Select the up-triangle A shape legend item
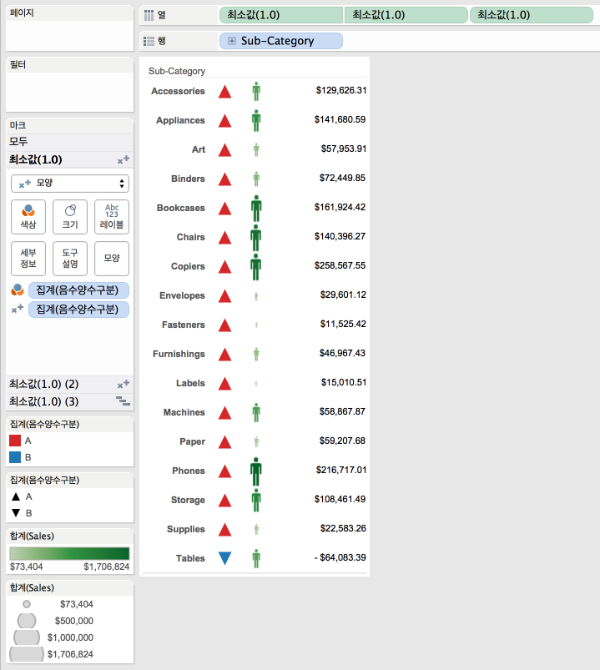The width and height of the screenshot is (600, 670). pyautogui.click(x=15, y=496)
